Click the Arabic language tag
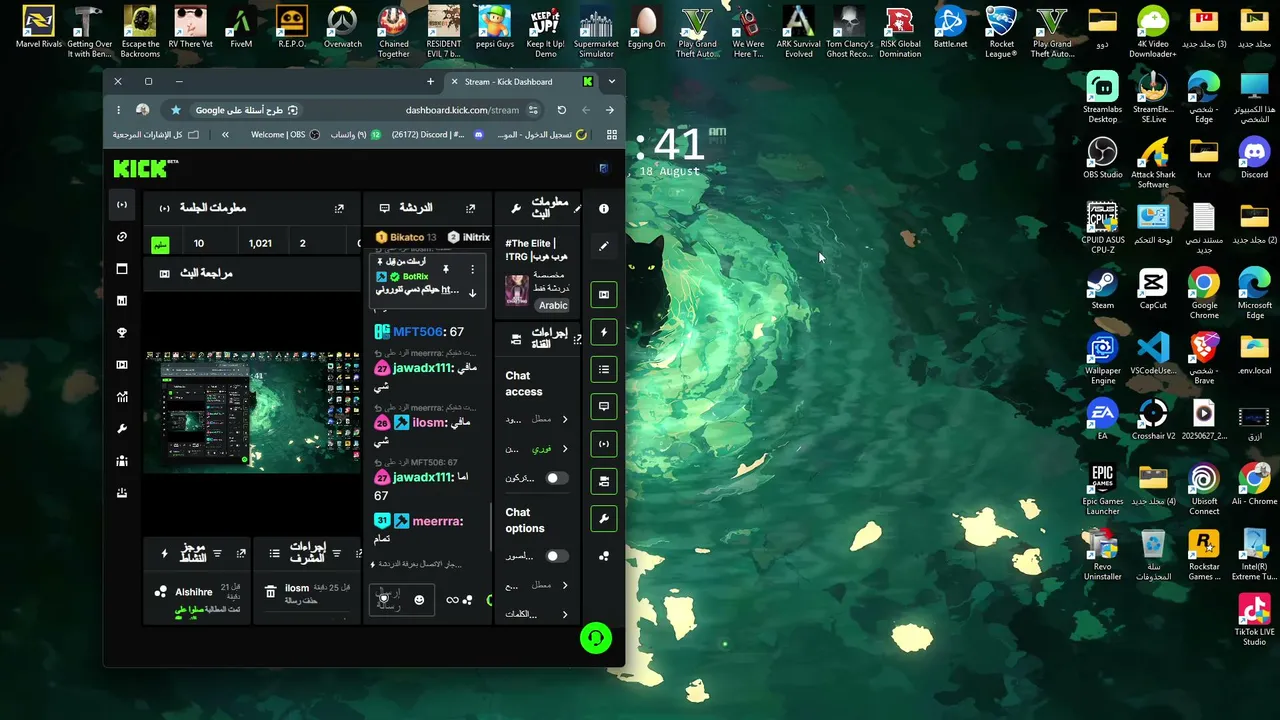1280x720 pixels. coord(553,305)
